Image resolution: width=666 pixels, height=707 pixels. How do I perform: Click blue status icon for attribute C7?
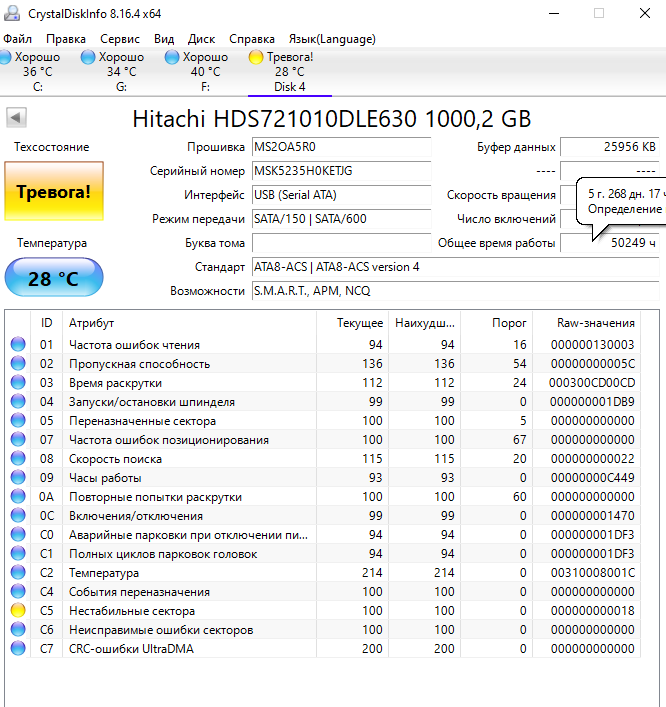pos(18,648)
